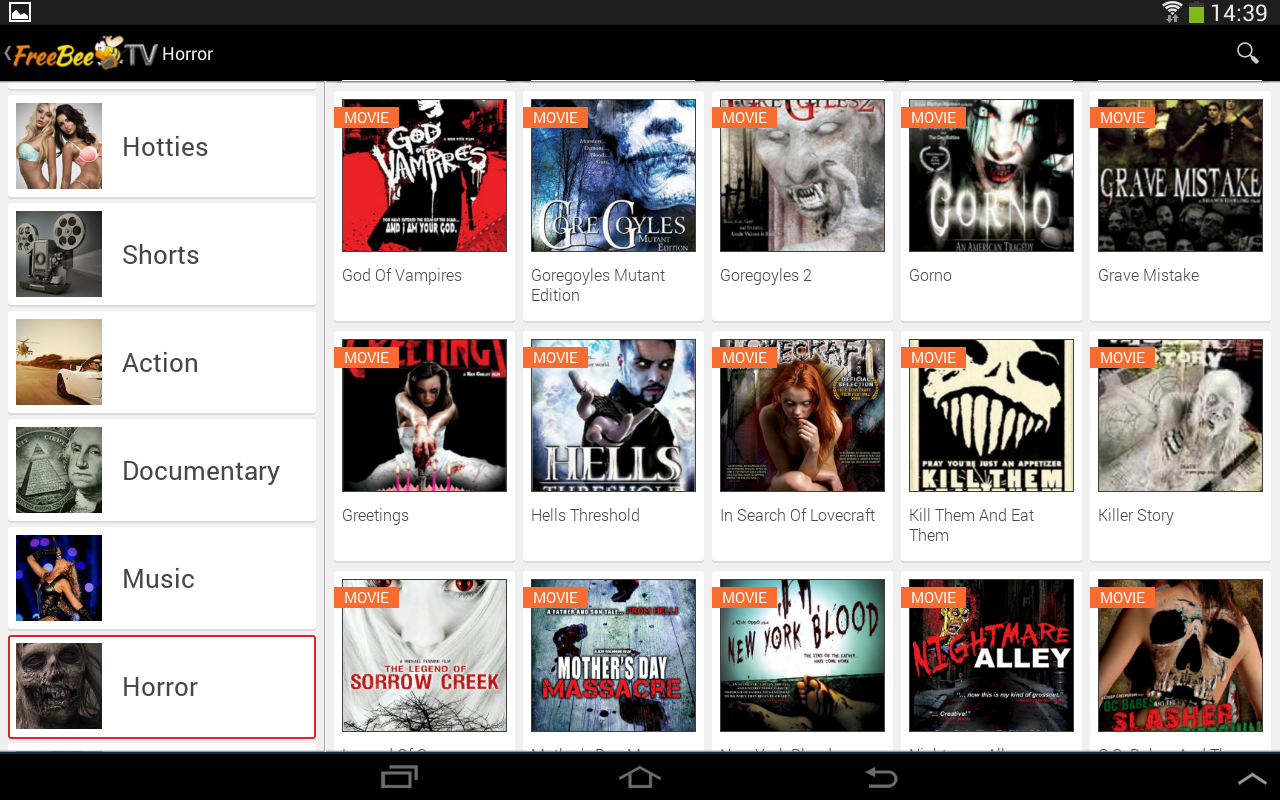
Task: Open the Nightmare Alley poster
Action: pyautogui.click(x=990, y=655)
